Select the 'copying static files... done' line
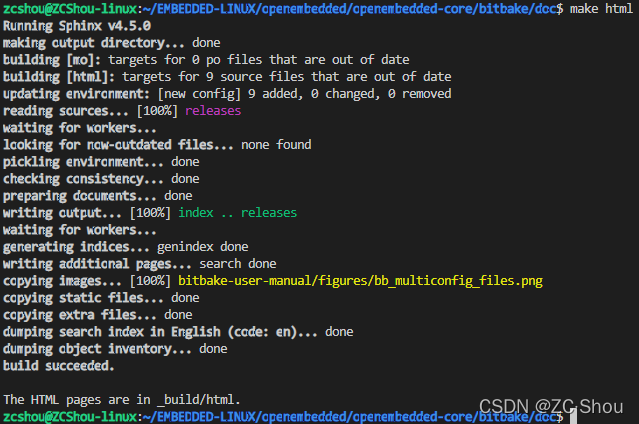 101,298
